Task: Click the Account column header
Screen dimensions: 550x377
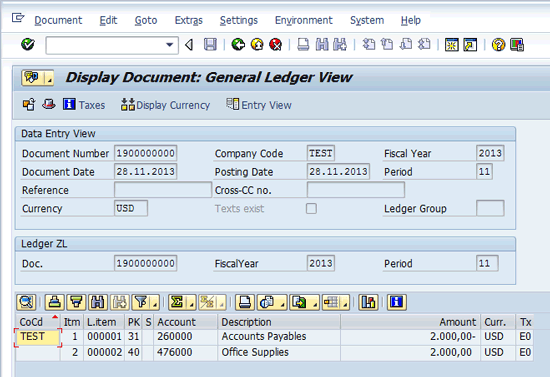Action: [185, 322]
